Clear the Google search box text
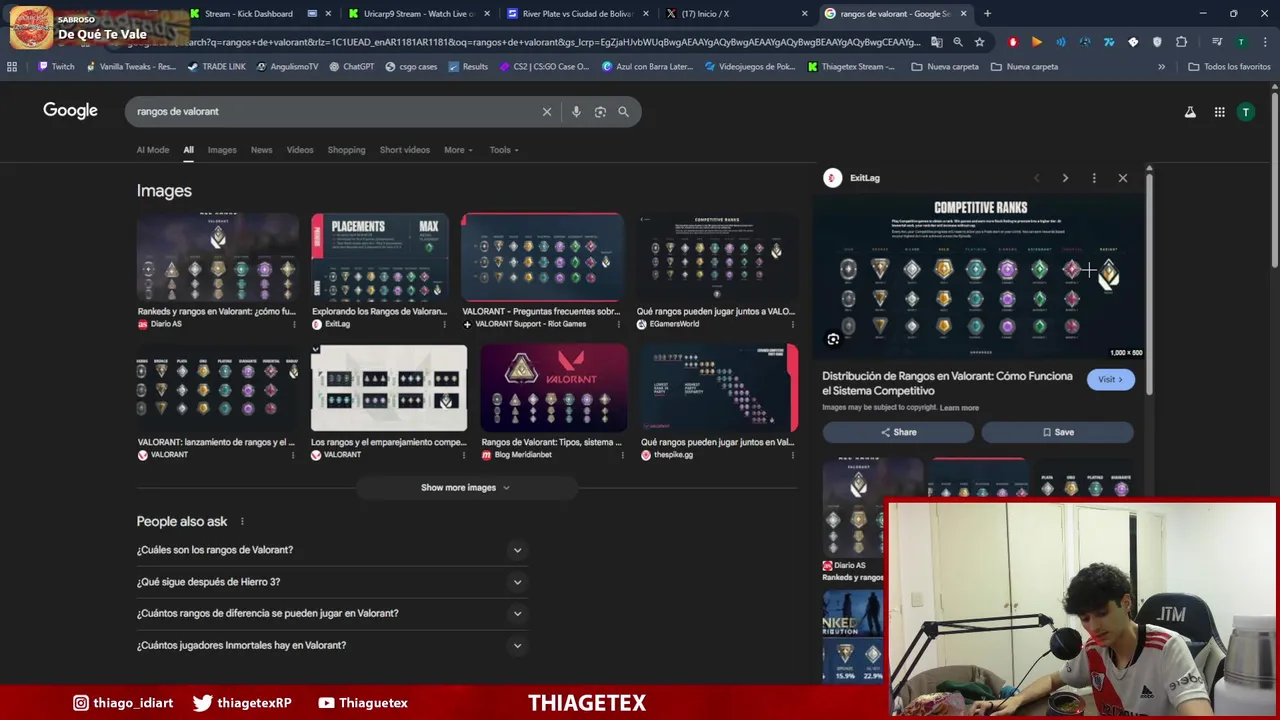Image resolution: width=1280 pixels, height=720 pixels. coord(547,112)
